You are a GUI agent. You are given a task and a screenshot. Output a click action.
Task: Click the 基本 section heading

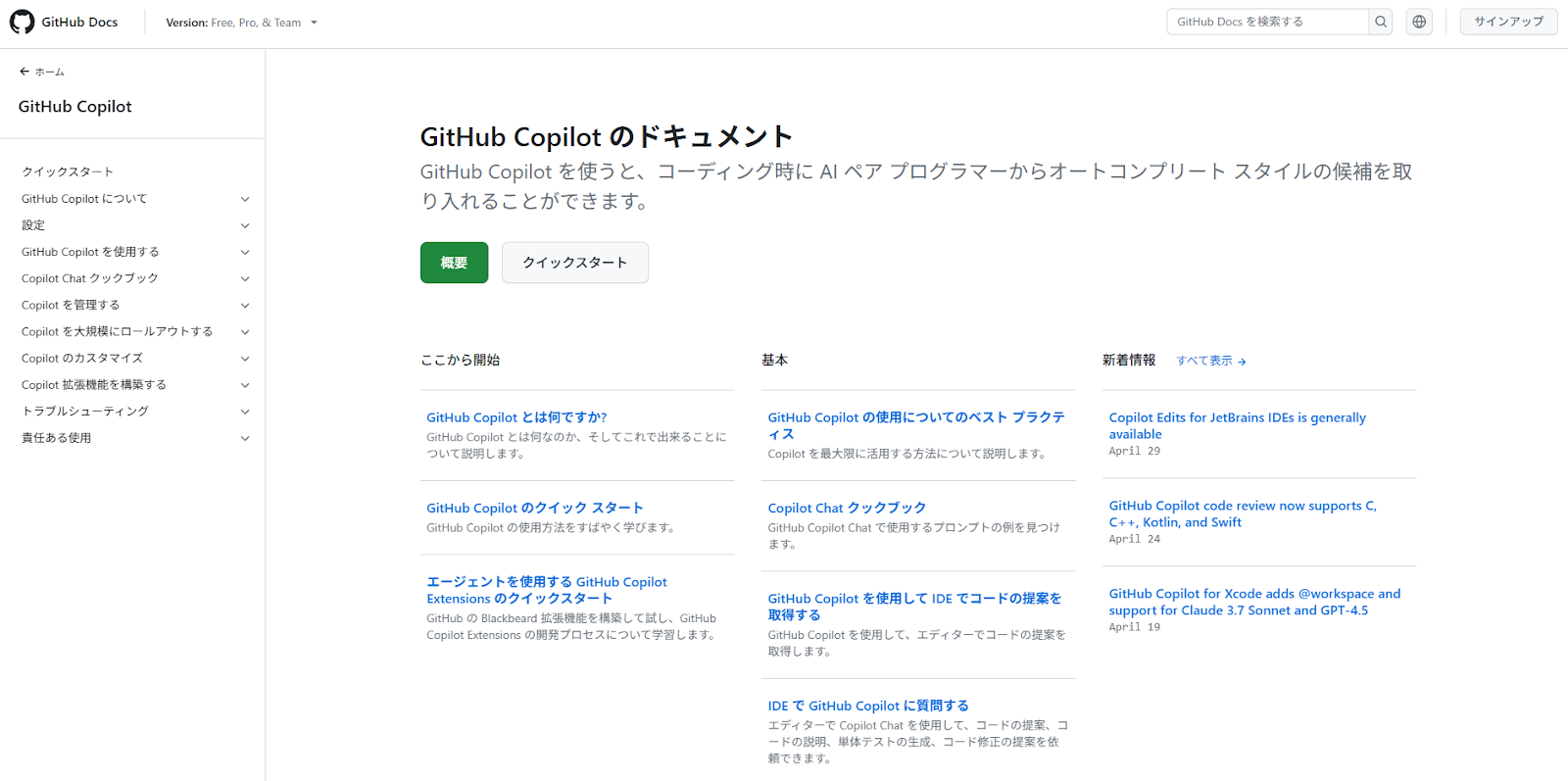click(775, 361)
